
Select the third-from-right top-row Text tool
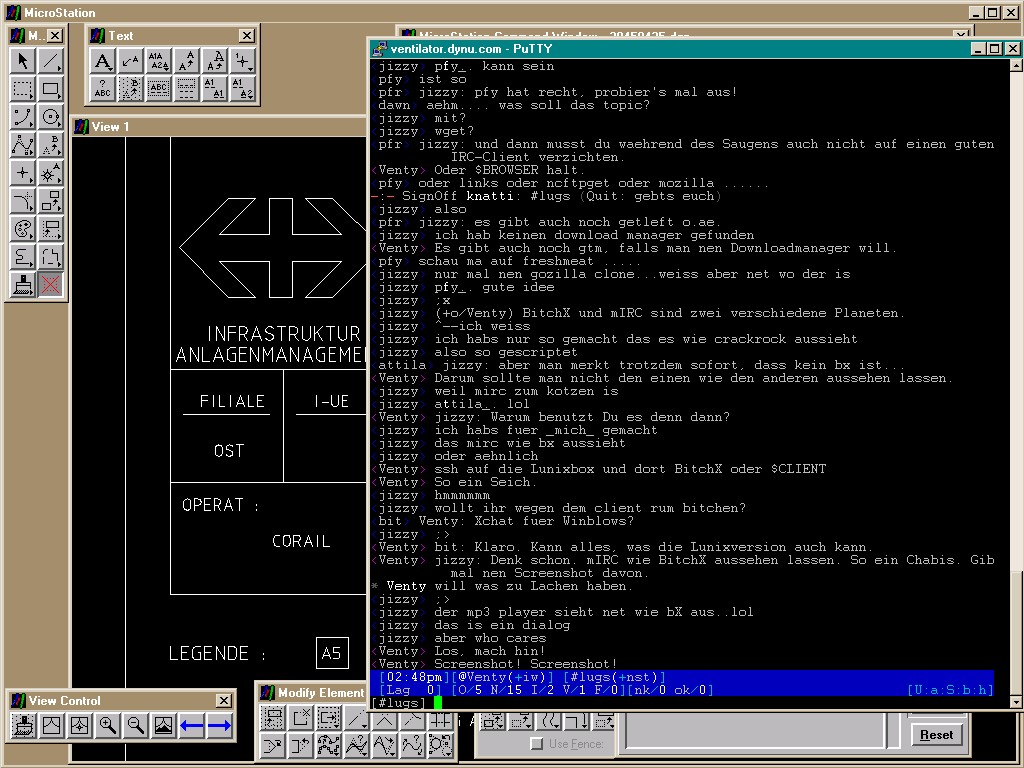[x=187, y=61]
